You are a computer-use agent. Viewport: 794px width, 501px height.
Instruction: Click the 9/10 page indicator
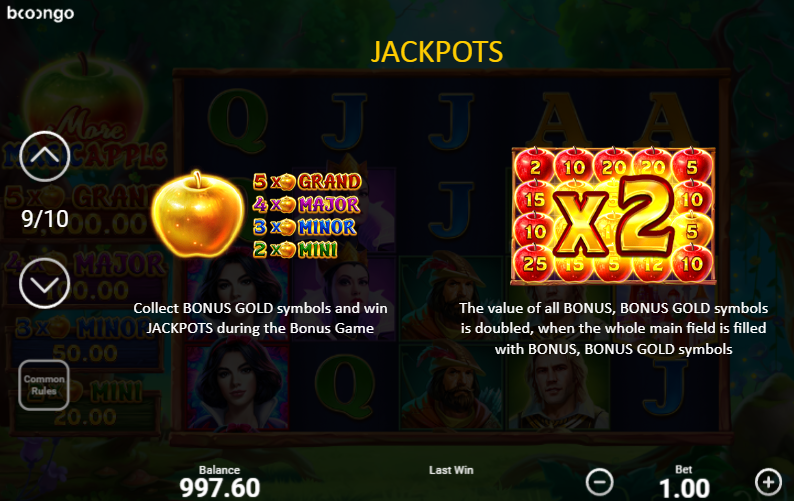(45, 219)
